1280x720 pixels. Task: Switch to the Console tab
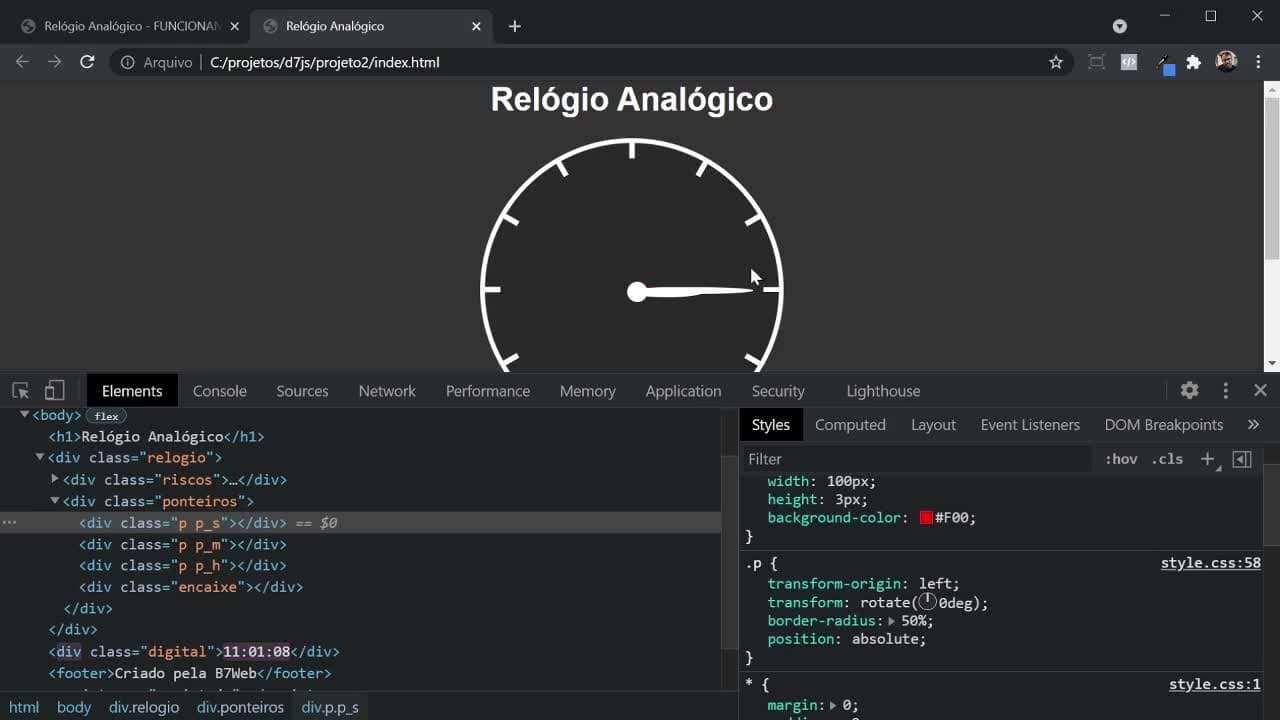pyautogui.click(x=220, y=391)
